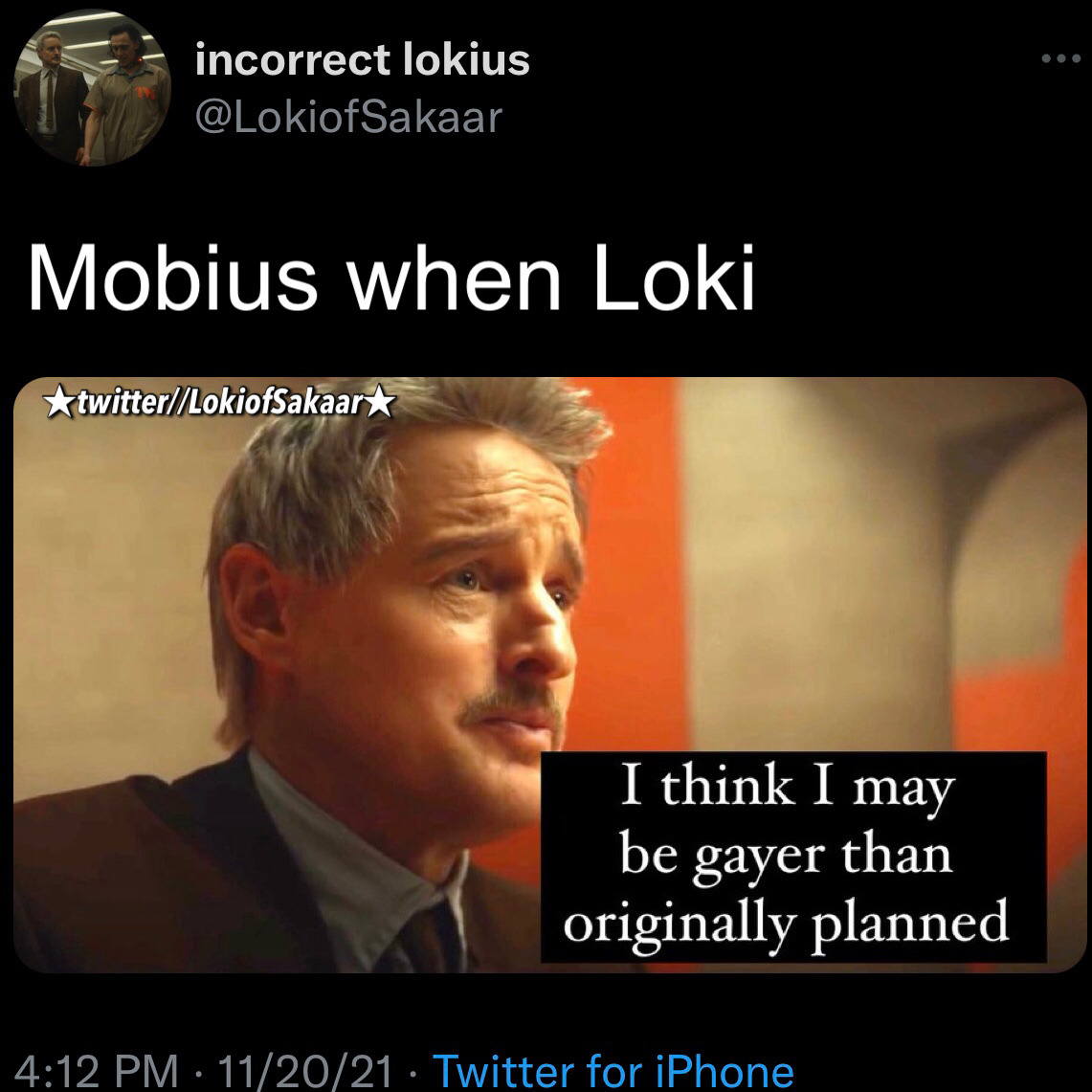Open the "incorrect lokius" display name
The image size is (1092, 1092).
(362, 59)
